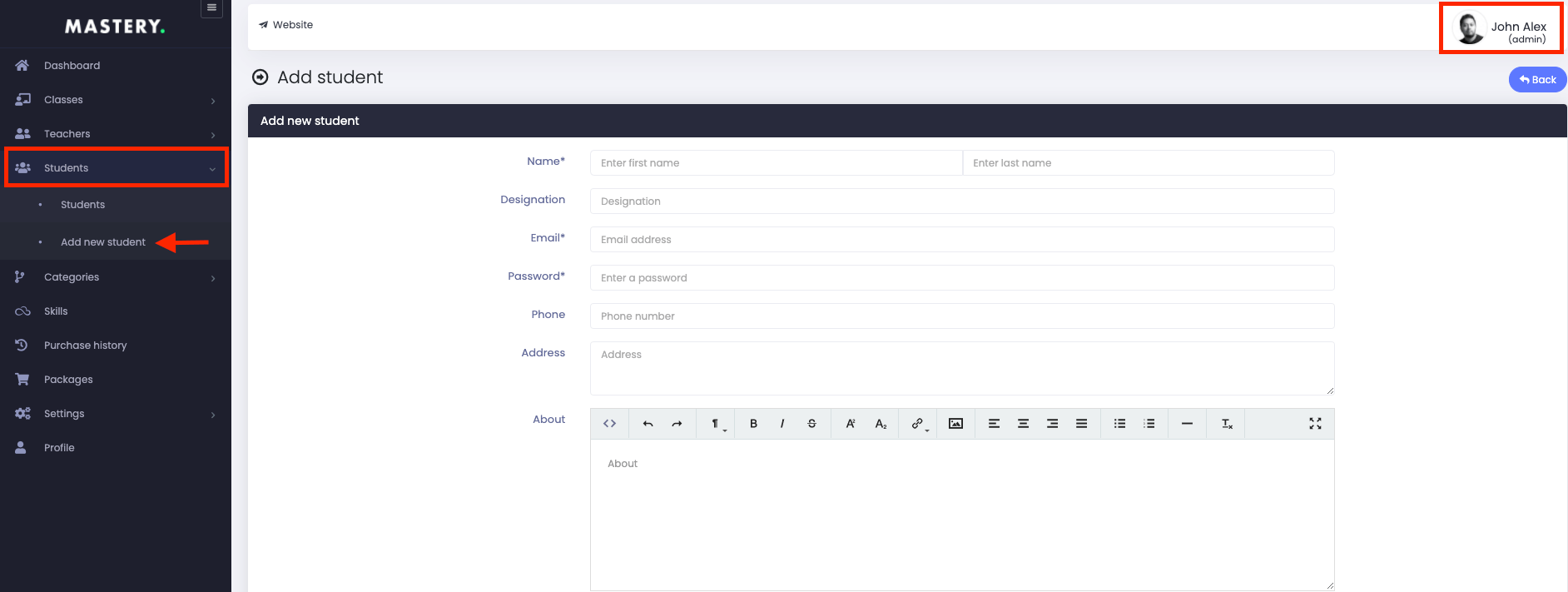Focus the Phone number input field

[962, 316]
